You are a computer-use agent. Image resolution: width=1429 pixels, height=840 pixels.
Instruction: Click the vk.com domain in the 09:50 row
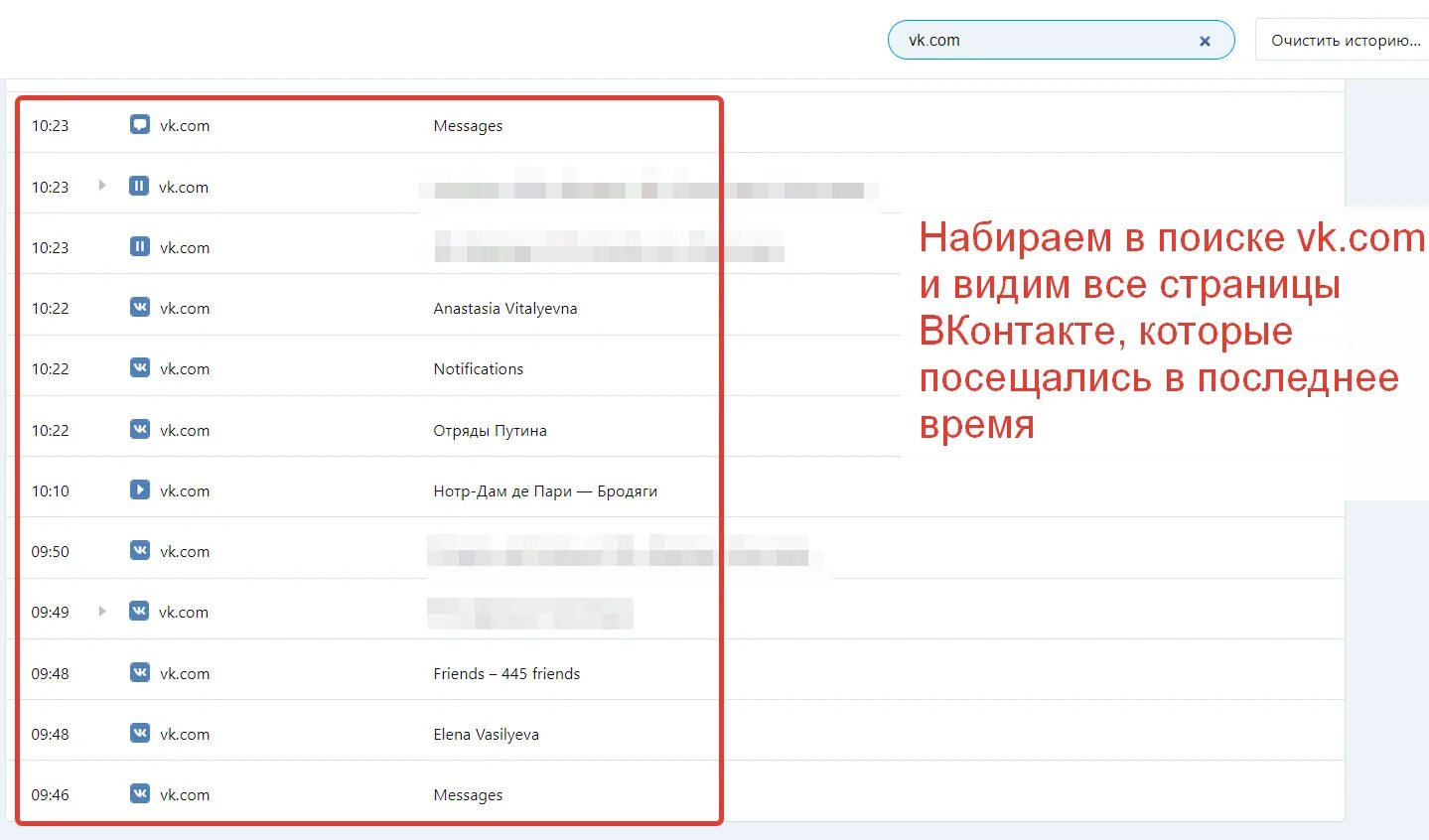(185, 551)
